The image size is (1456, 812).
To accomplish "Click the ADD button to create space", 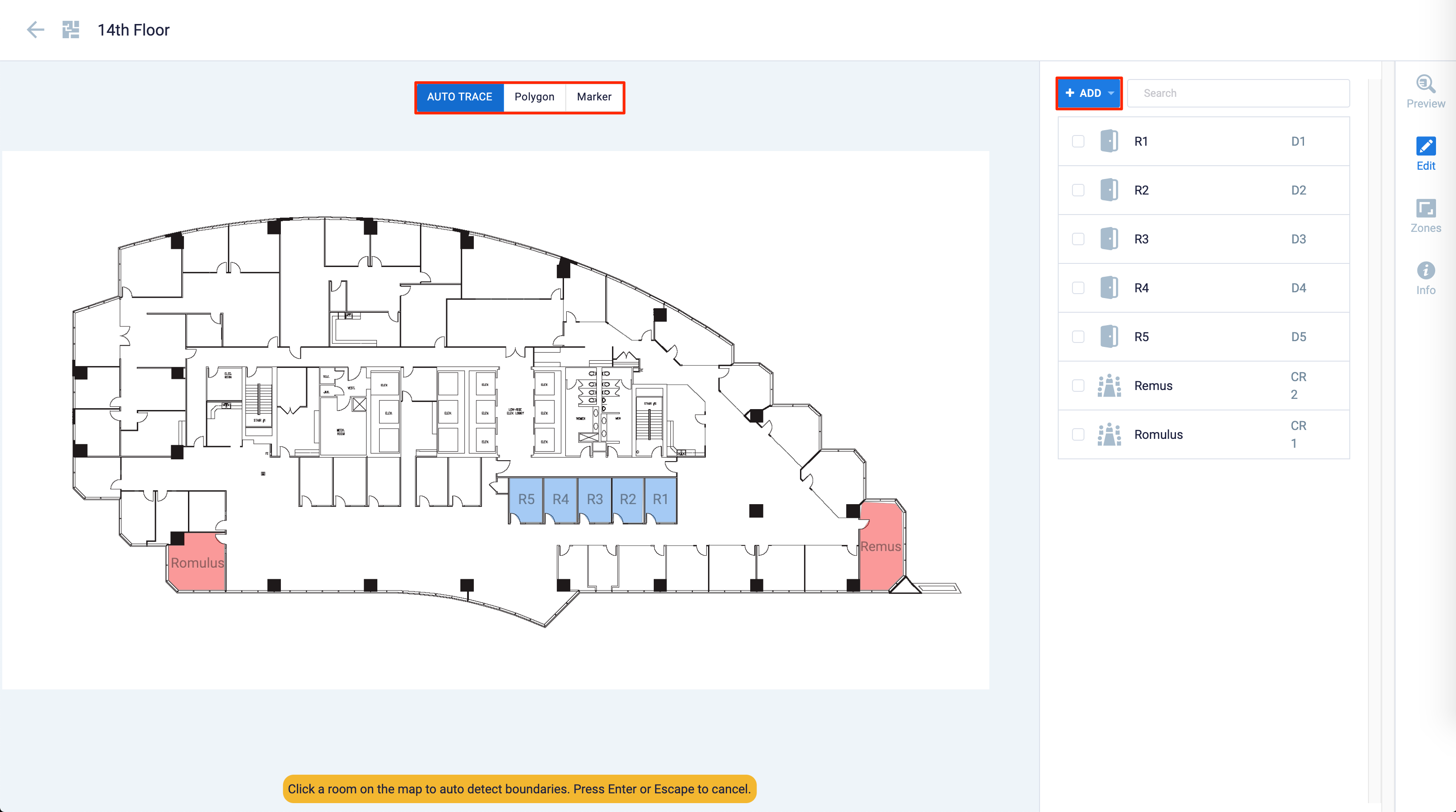I will (1089, 93).
